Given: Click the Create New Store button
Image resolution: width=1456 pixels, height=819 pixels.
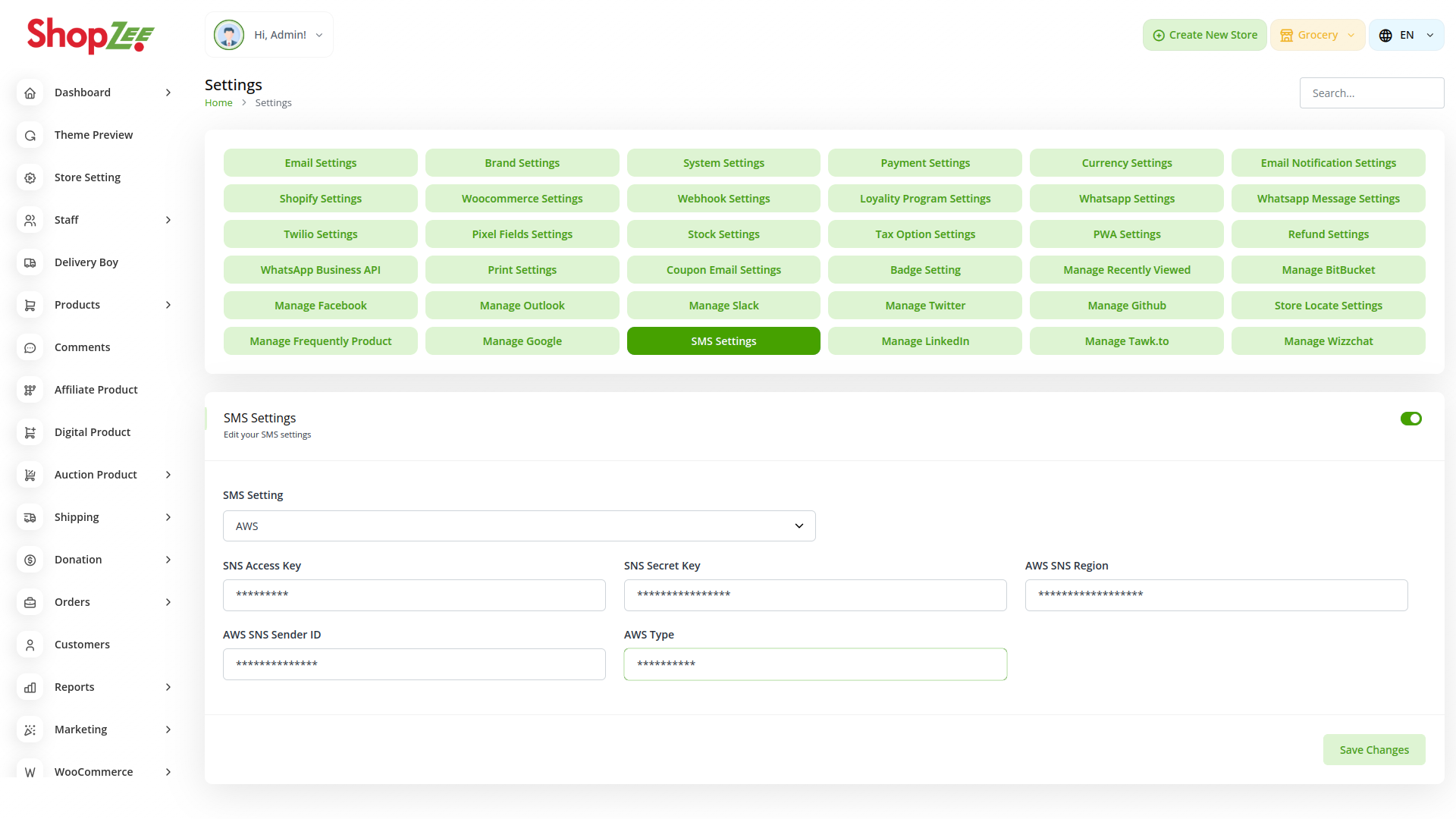Looking at the screenshot, I should (1204, 35).
